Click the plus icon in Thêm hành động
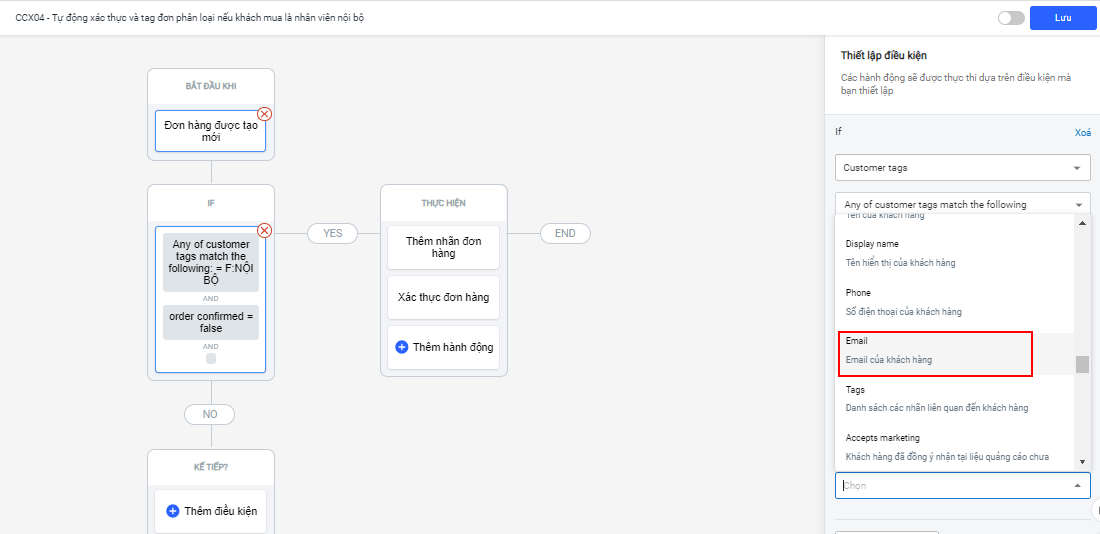The width and height of the screenshot is (1100, 534). pos(402,347)
